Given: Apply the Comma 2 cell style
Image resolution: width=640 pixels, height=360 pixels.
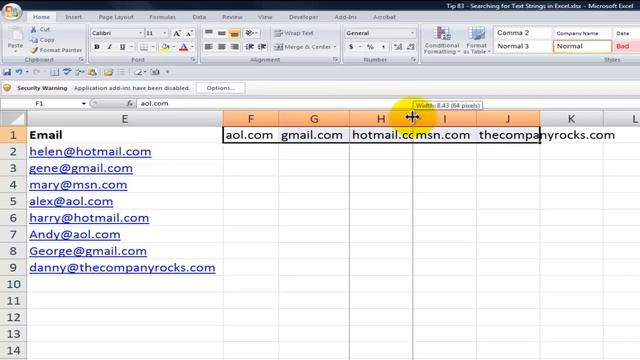Looking at the screenshot, I should pos(523,33).
